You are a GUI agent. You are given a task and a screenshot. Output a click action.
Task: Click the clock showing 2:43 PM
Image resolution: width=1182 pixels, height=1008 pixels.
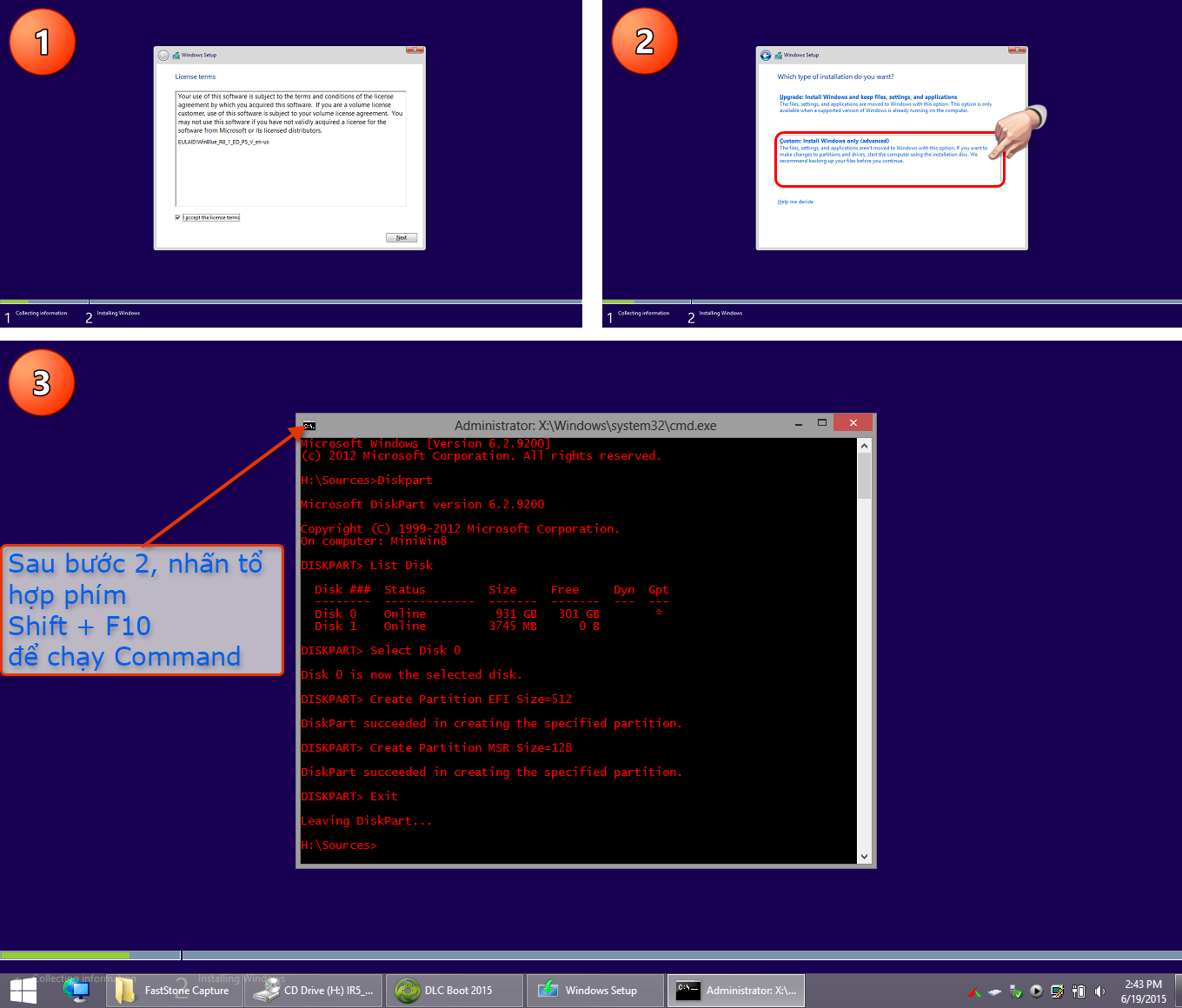coord(1143,991)
